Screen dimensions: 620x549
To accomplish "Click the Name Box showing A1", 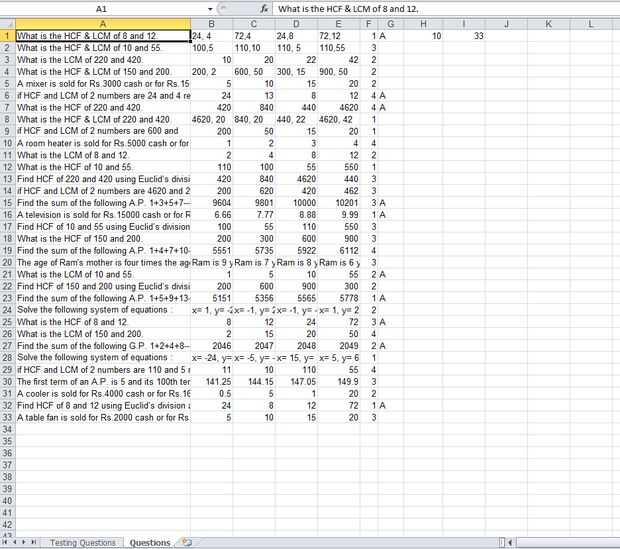I will click(101, 9).
